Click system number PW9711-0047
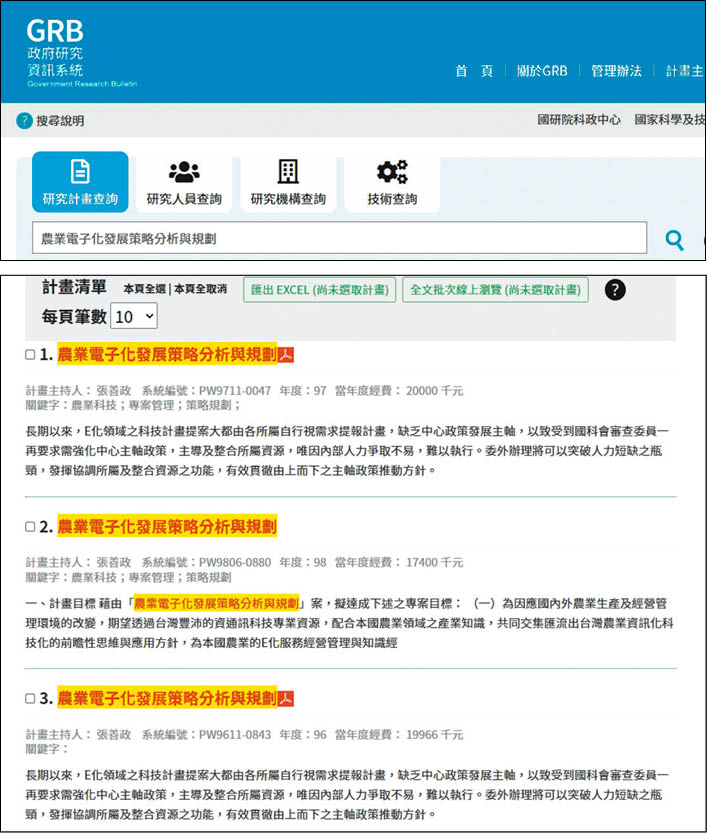 click(x=235, y=391)
